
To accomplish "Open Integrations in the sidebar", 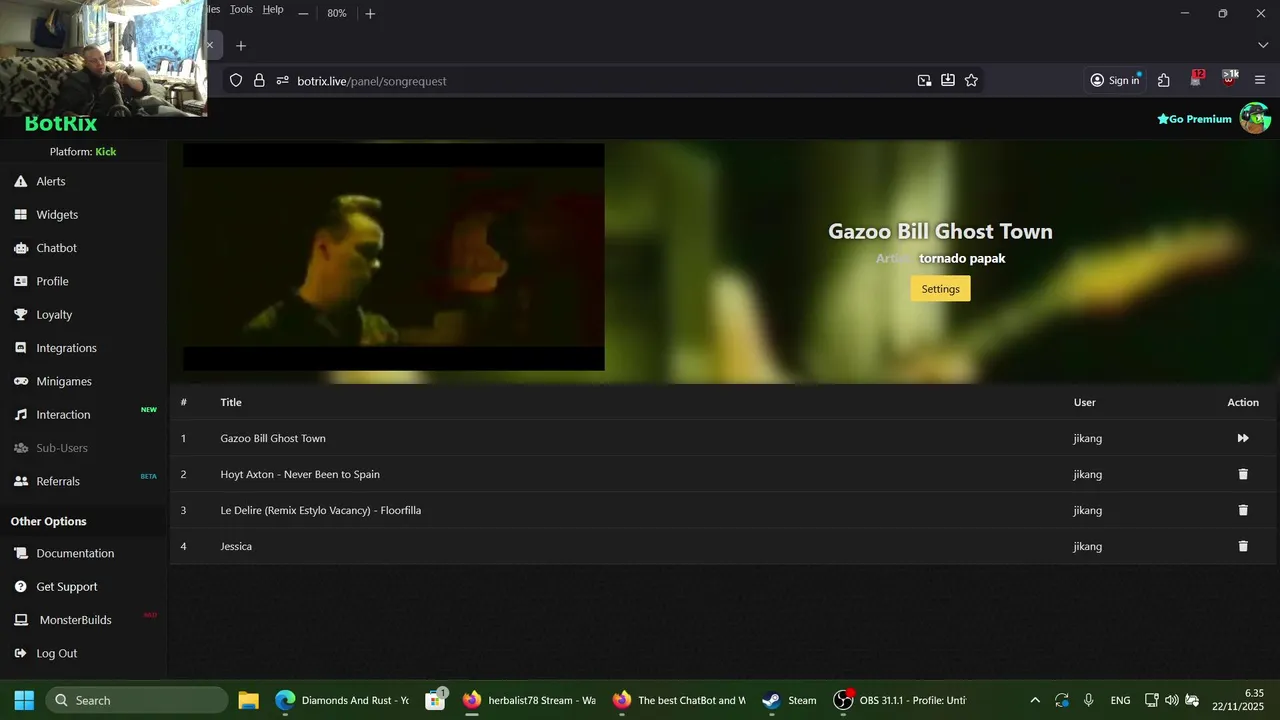I will pyautogui.click(x=66, y=348).
